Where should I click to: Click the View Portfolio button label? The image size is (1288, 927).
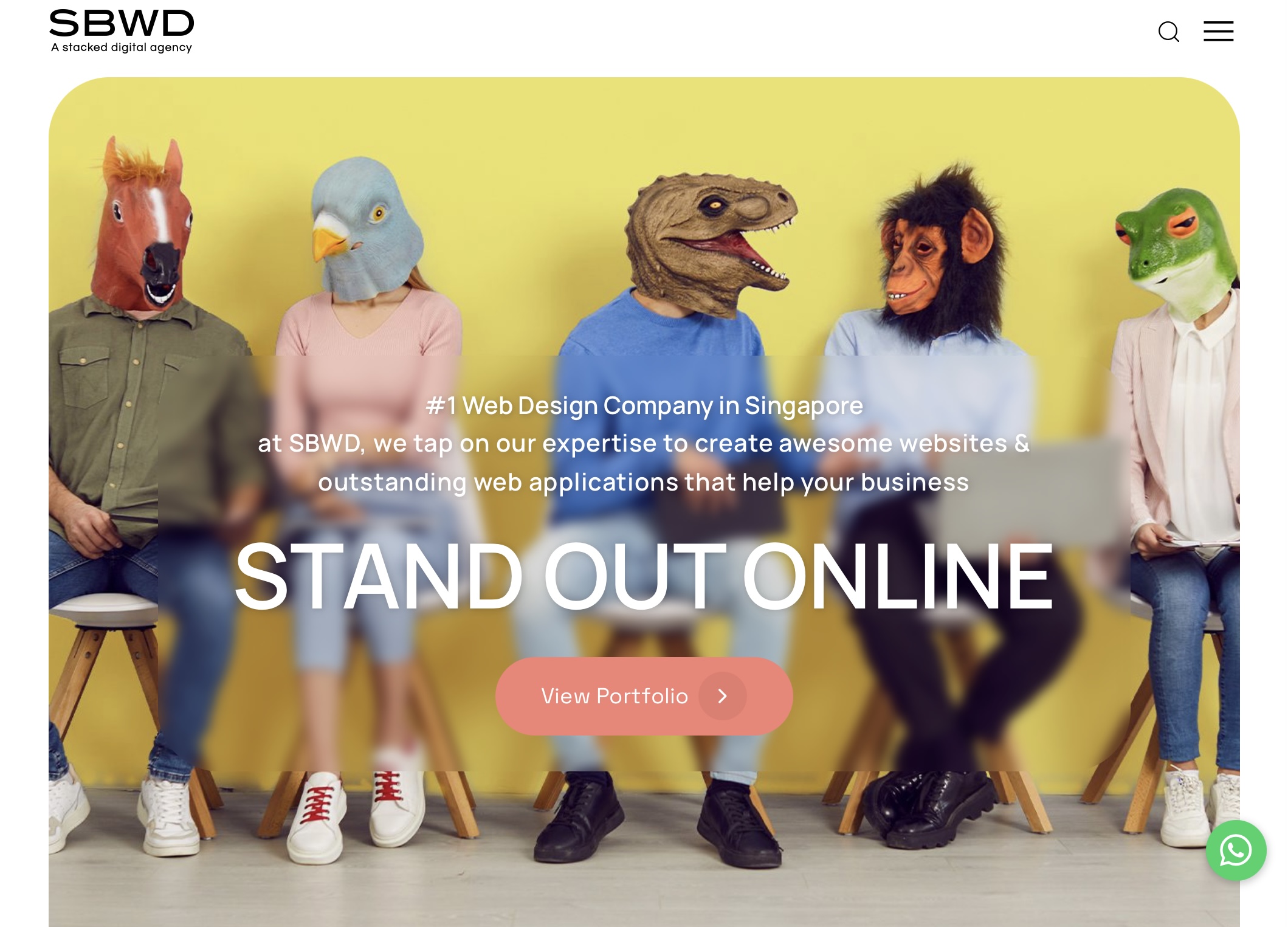615,696
